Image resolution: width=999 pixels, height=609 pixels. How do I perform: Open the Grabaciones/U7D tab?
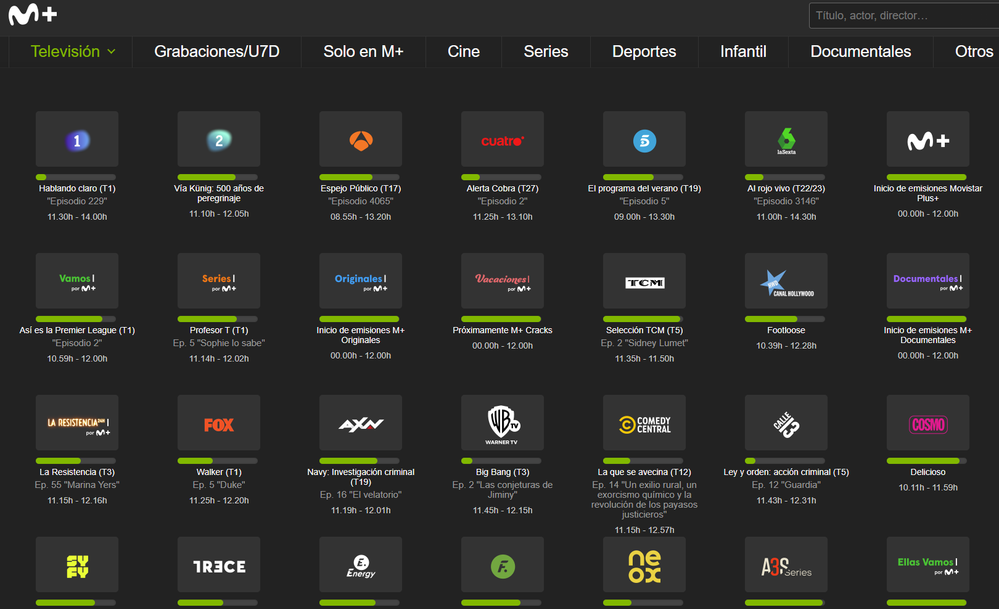[217, 51]
